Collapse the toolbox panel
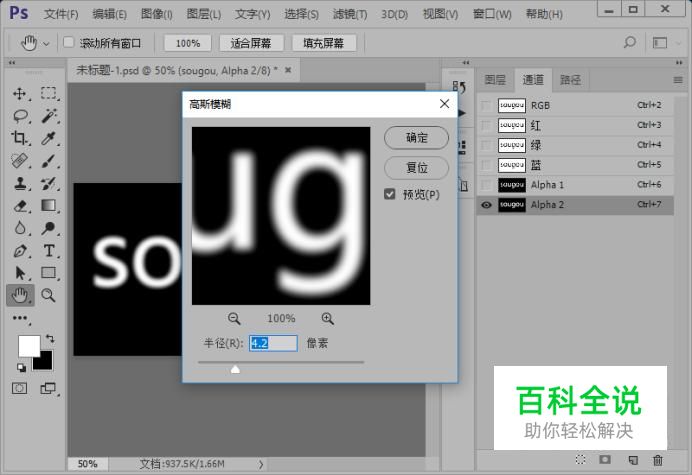This screenshot has height=475, width=692. point(12,63)
